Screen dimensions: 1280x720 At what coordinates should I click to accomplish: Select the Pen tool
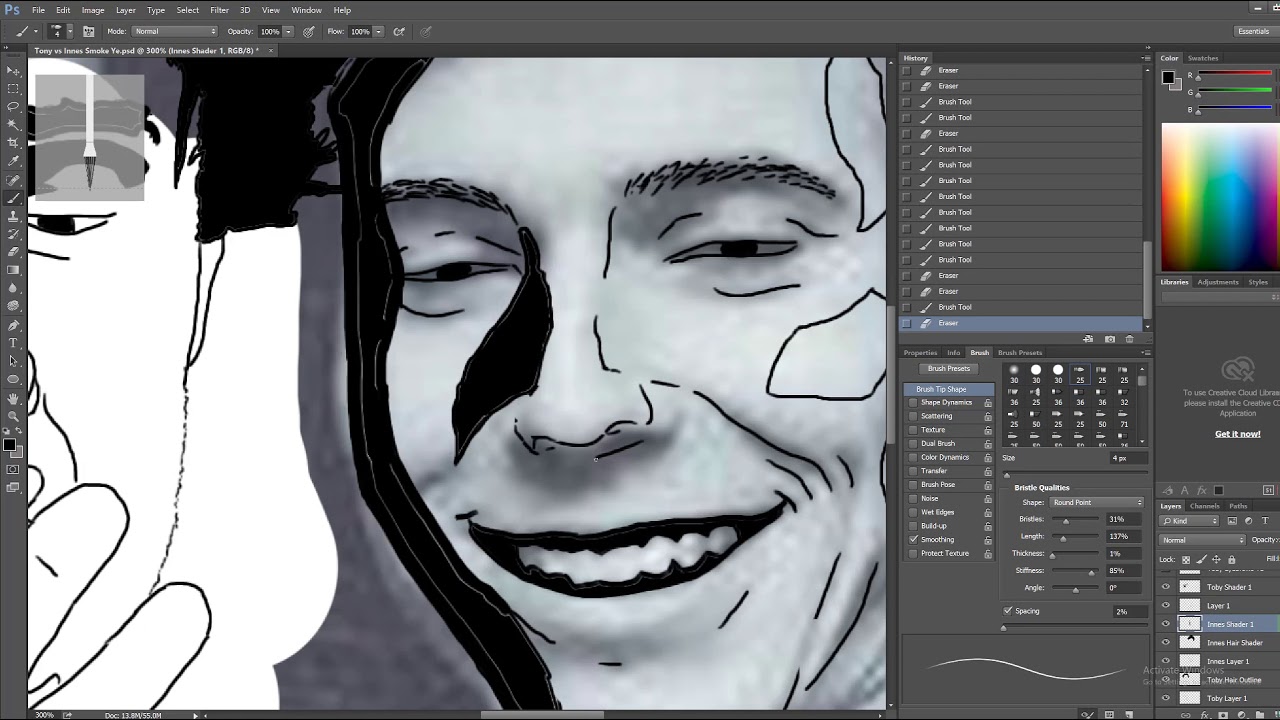click(13, 325)
